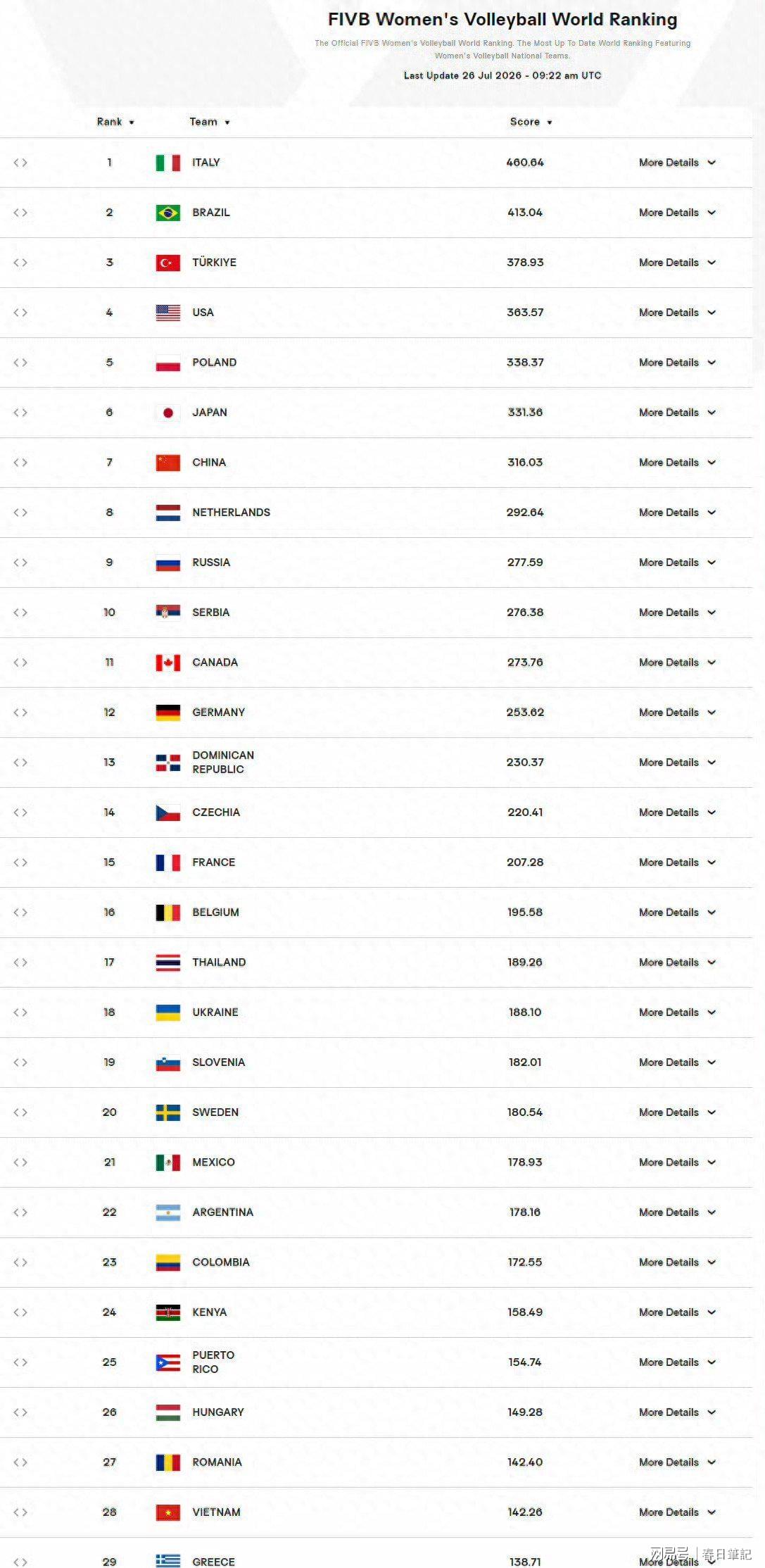Open the SERBIA team name link
765x1568 pixels.
click(x=211, y=613)
